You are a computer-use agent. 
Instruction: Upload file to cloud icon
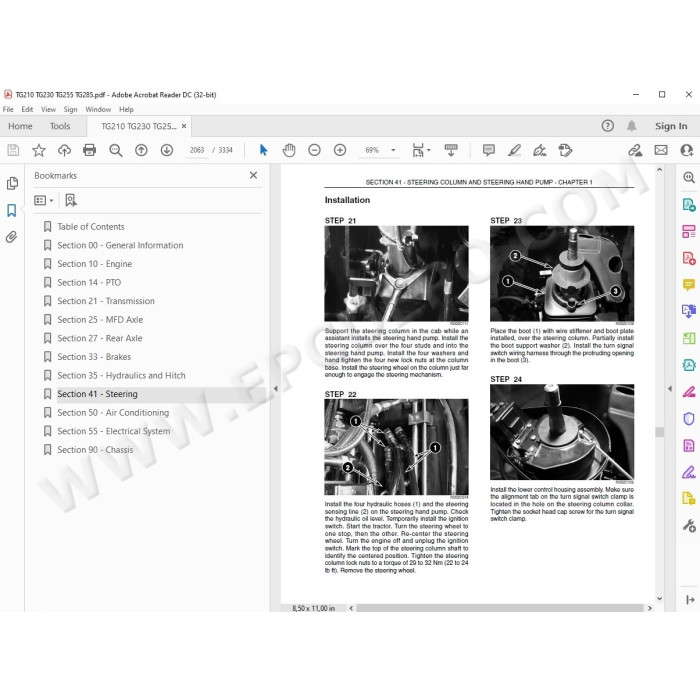64,150
